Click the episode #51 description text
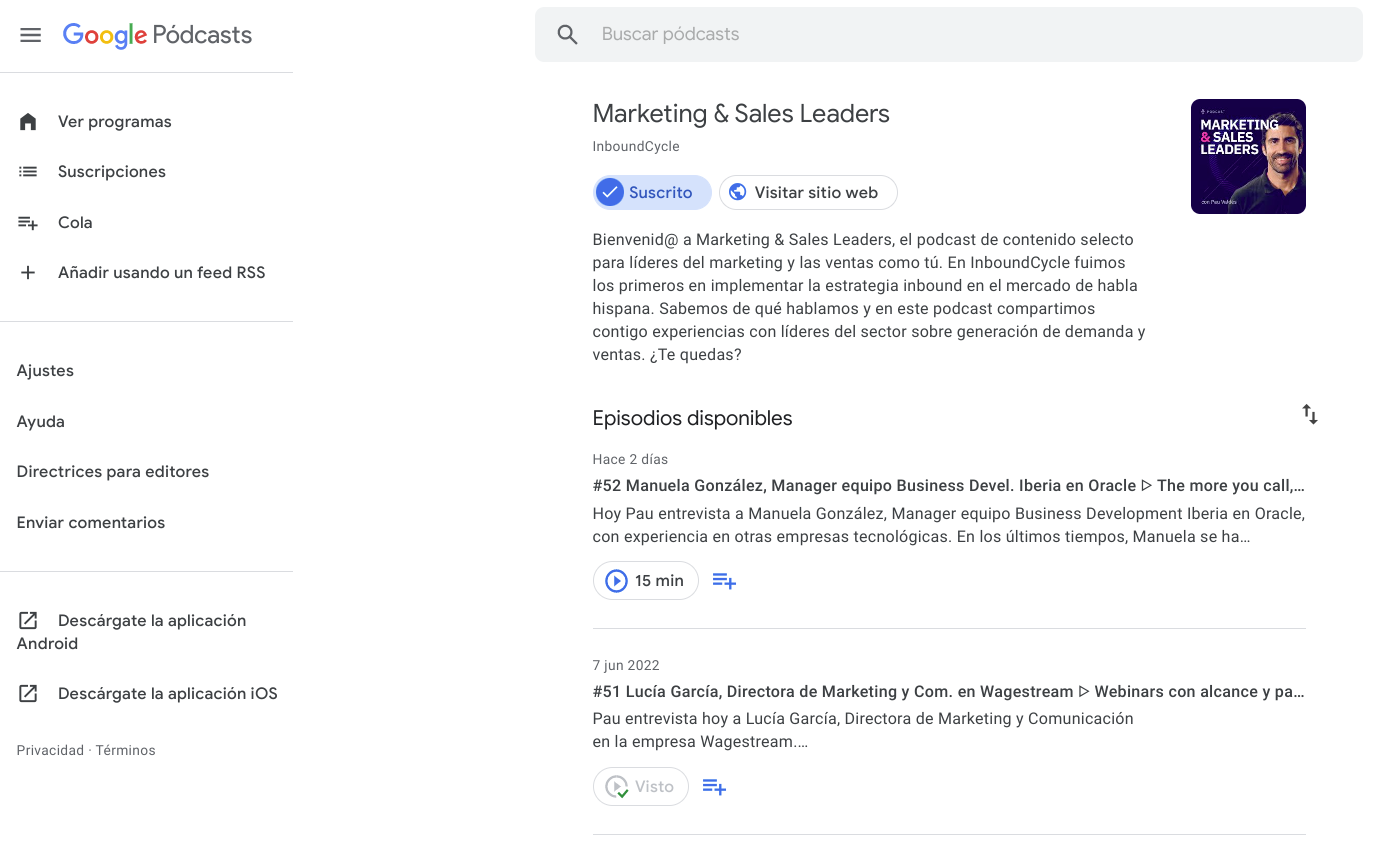The width and height of the screenshot is (1381, 848). click(x=863, y=730)
